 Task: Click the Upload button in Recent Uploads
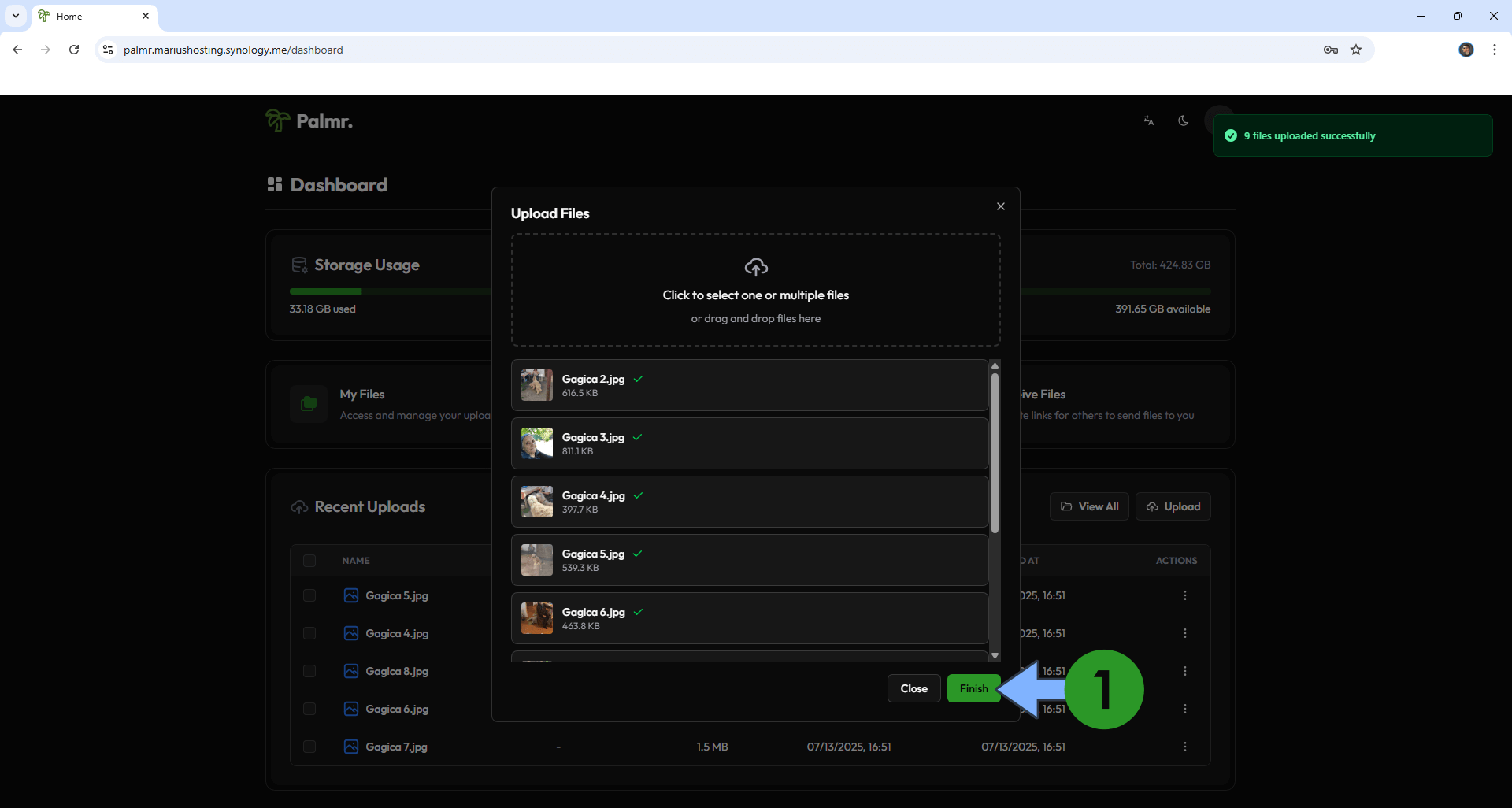tap(1173, 506)
